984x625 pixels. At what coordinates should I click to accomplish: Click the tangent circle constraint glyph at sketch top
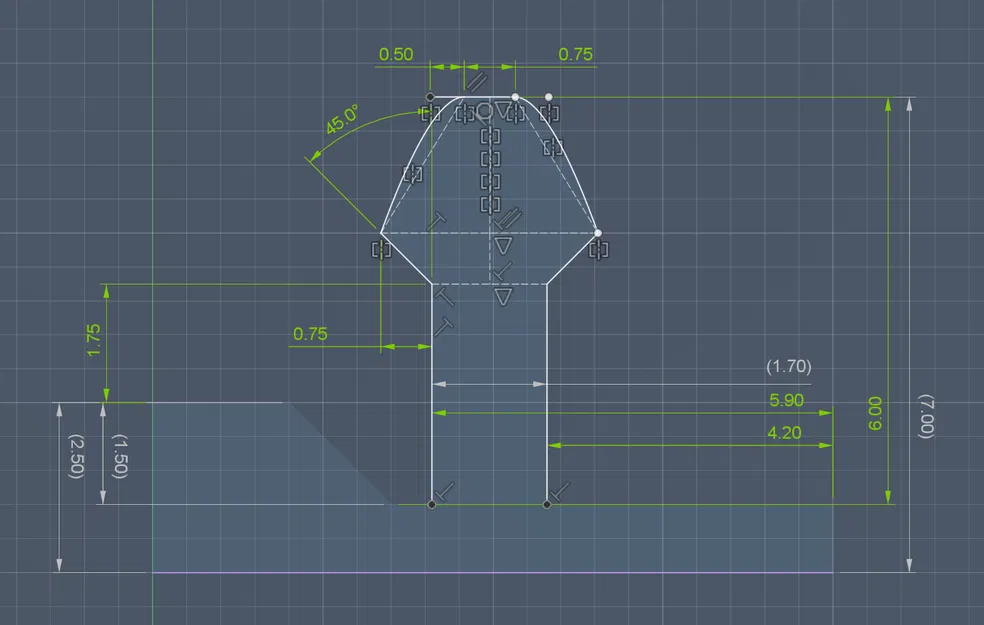tap(484, 111)
